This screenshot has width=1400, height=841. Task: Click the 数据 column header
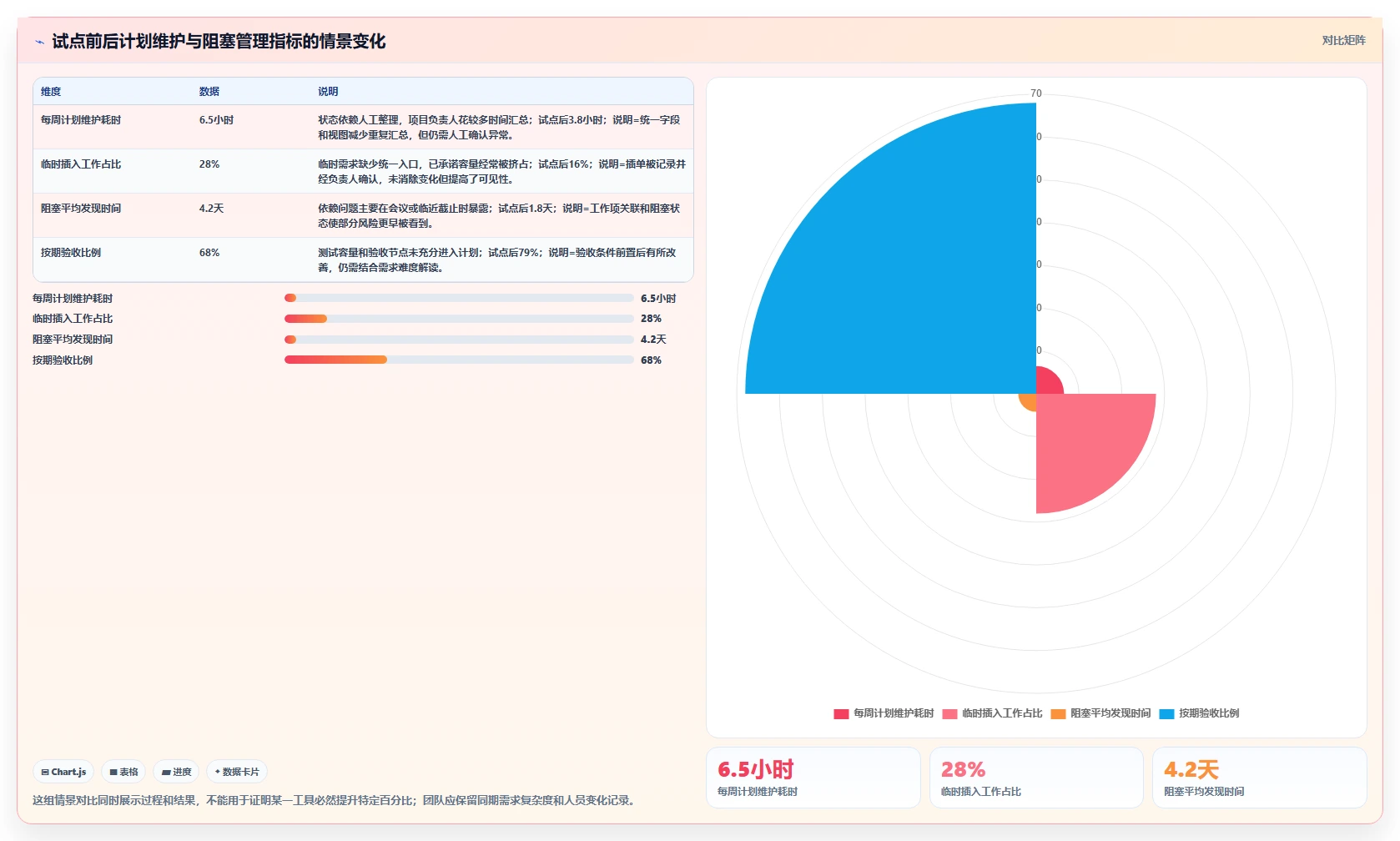point(209,92)
